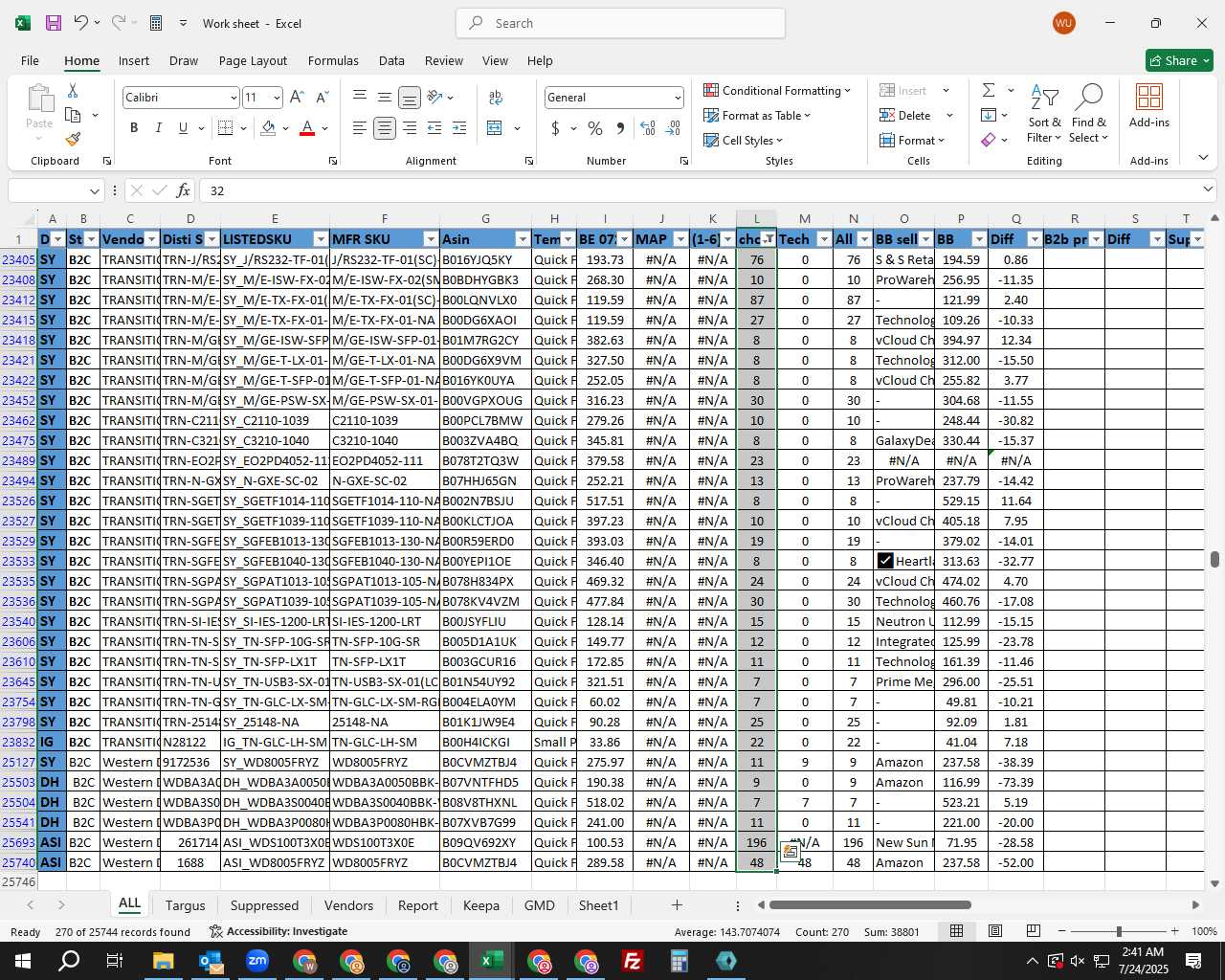1225x980 pixels.
Task: Align the text to the left
Action: pyautogui.click(x=360, y=128)
